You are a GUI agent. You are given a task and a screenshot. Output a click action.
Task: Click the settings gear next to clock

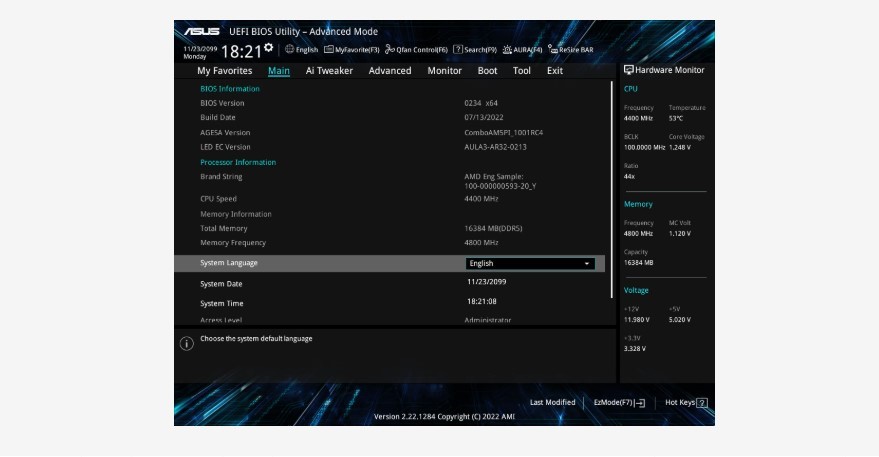(269, 48)
